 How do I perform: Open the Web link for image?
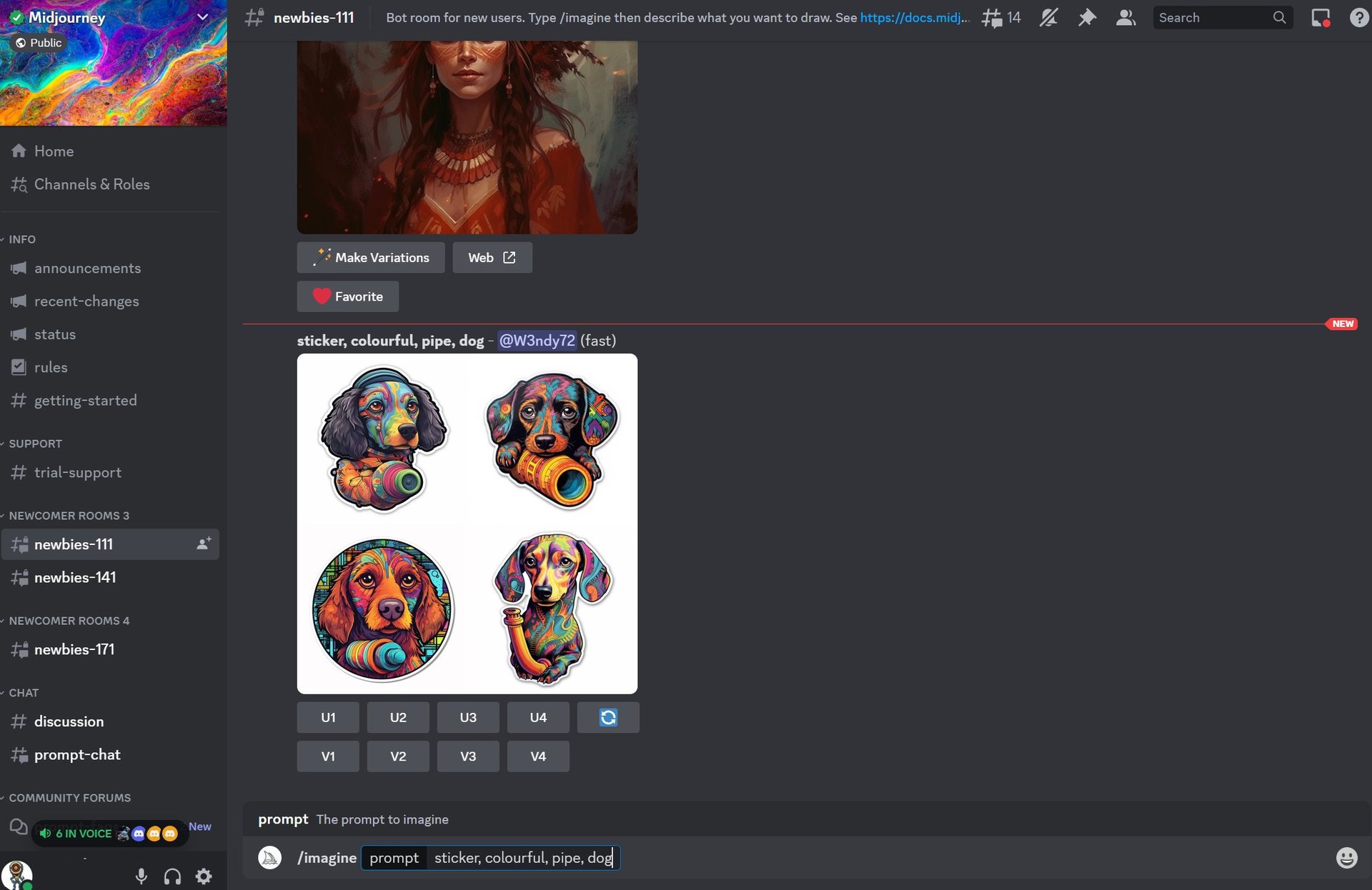click(x=490, y=257)
